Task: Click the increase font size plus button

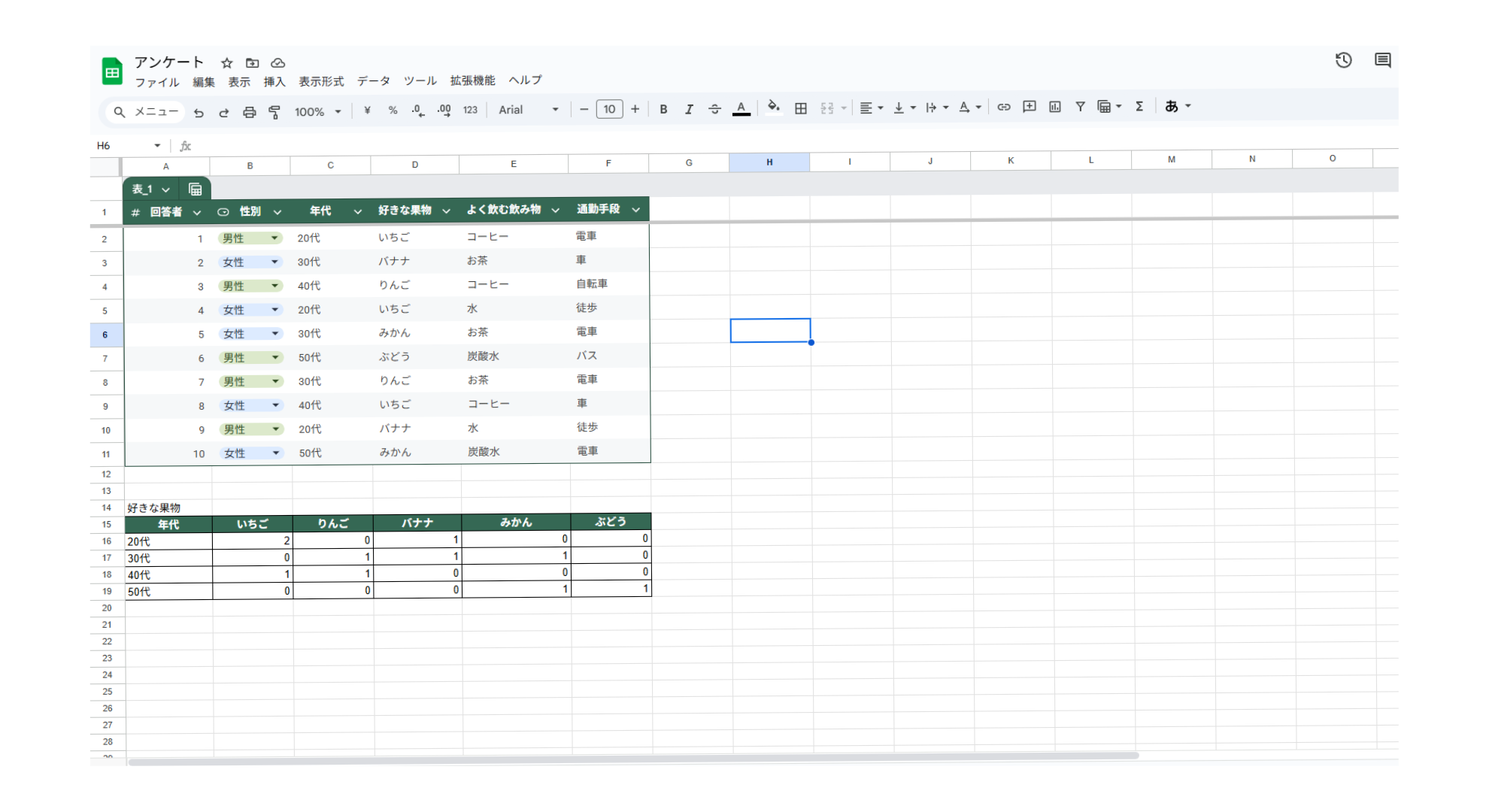Action: [x=635, y=109]
